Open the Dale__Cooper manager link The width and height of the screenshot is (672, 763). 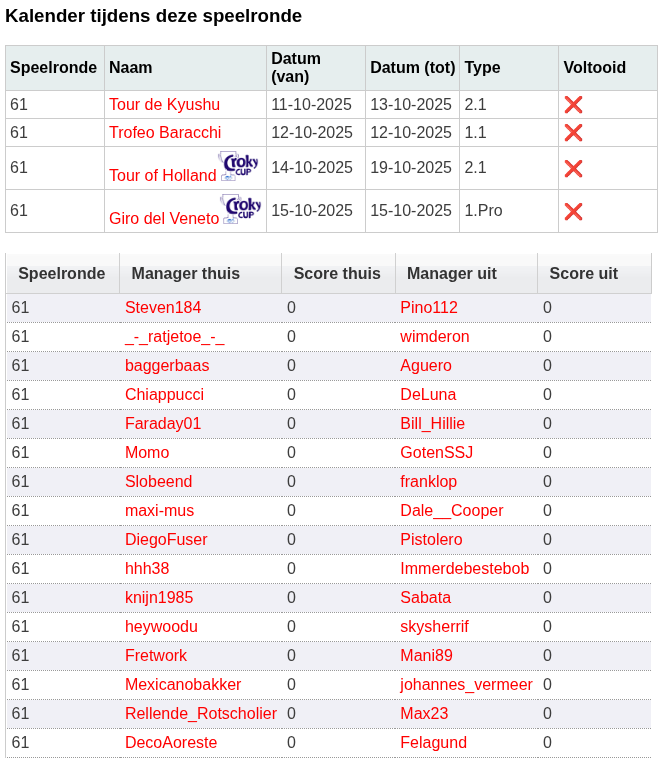pyautogui.click(x=451, y=511)
